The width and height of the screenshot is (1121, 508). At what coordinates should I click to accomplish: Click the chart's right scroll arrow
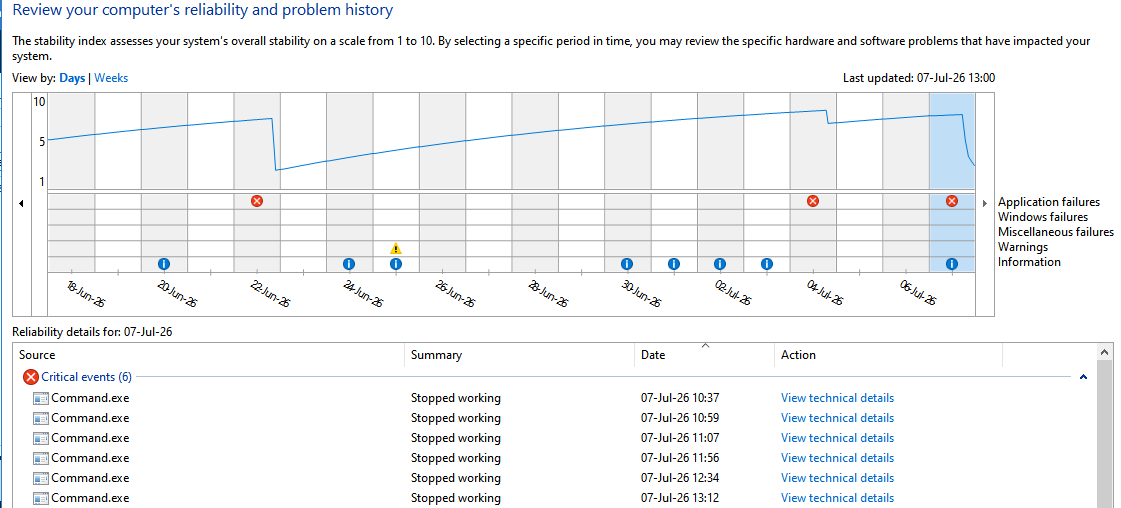coord(985,204)
